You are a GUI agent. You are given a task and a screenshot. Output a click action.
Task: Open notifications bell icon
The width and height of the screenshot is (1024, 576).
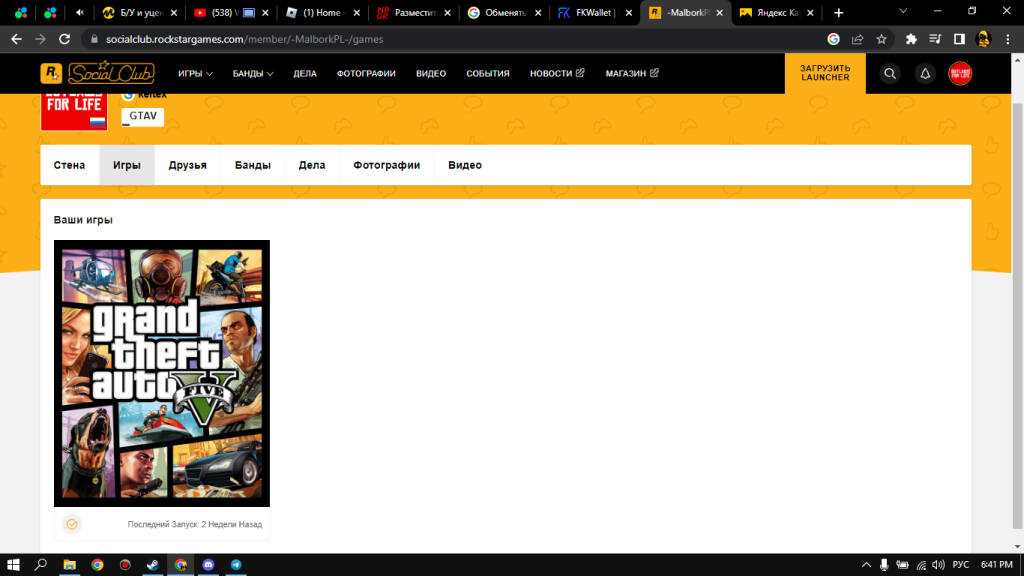click(x=925, y=73)
